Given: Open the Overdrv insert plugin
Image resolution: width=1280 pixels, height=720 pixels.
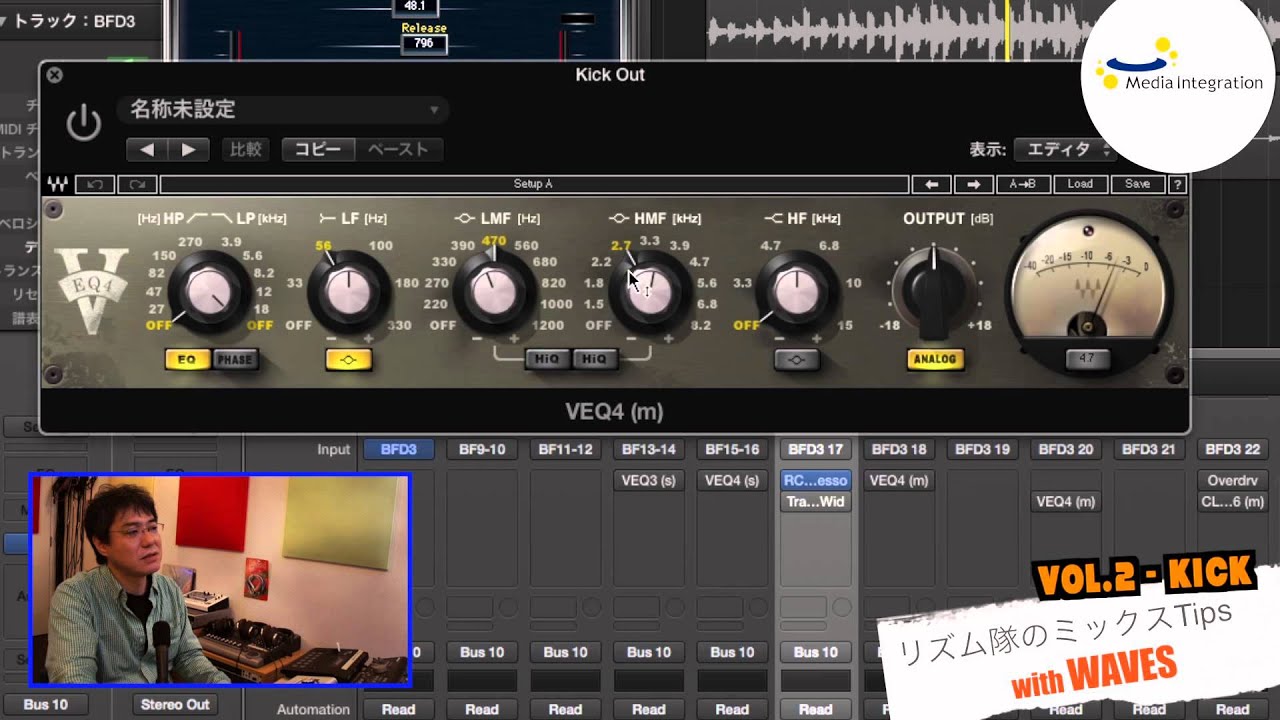Looking at the screenshot, I should point(1232,481).
